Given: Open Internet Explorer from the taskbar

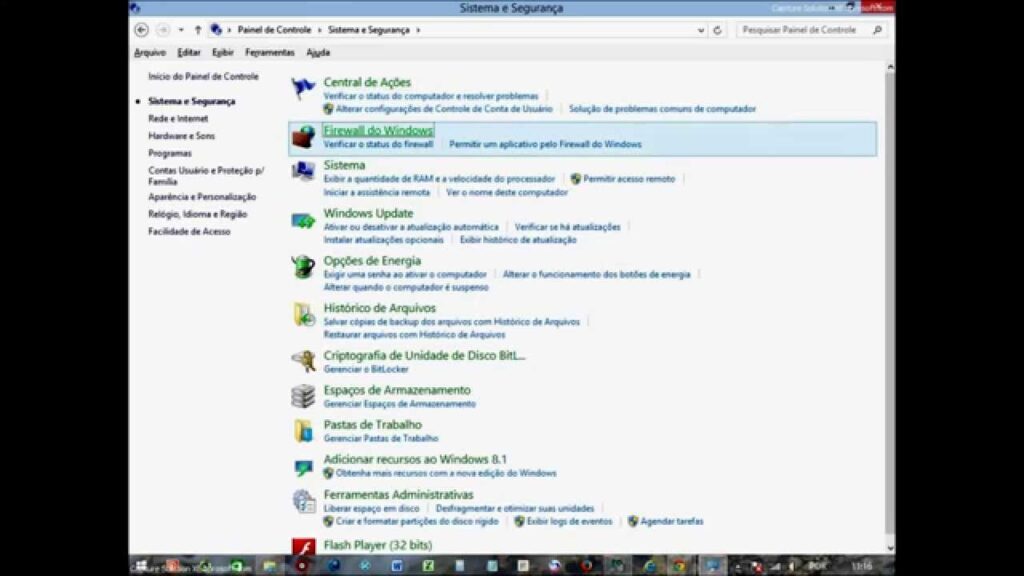Looking at the screenshot, I should 648,566.
